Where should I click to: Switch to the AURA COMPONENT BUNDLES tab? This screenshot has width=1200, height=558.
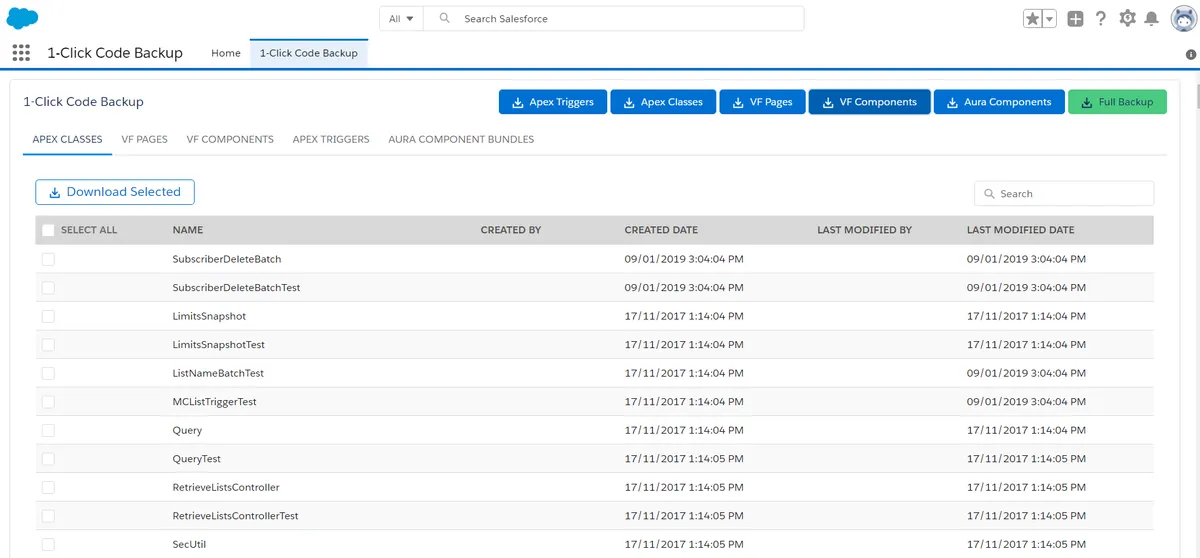[x=461, y=139]
